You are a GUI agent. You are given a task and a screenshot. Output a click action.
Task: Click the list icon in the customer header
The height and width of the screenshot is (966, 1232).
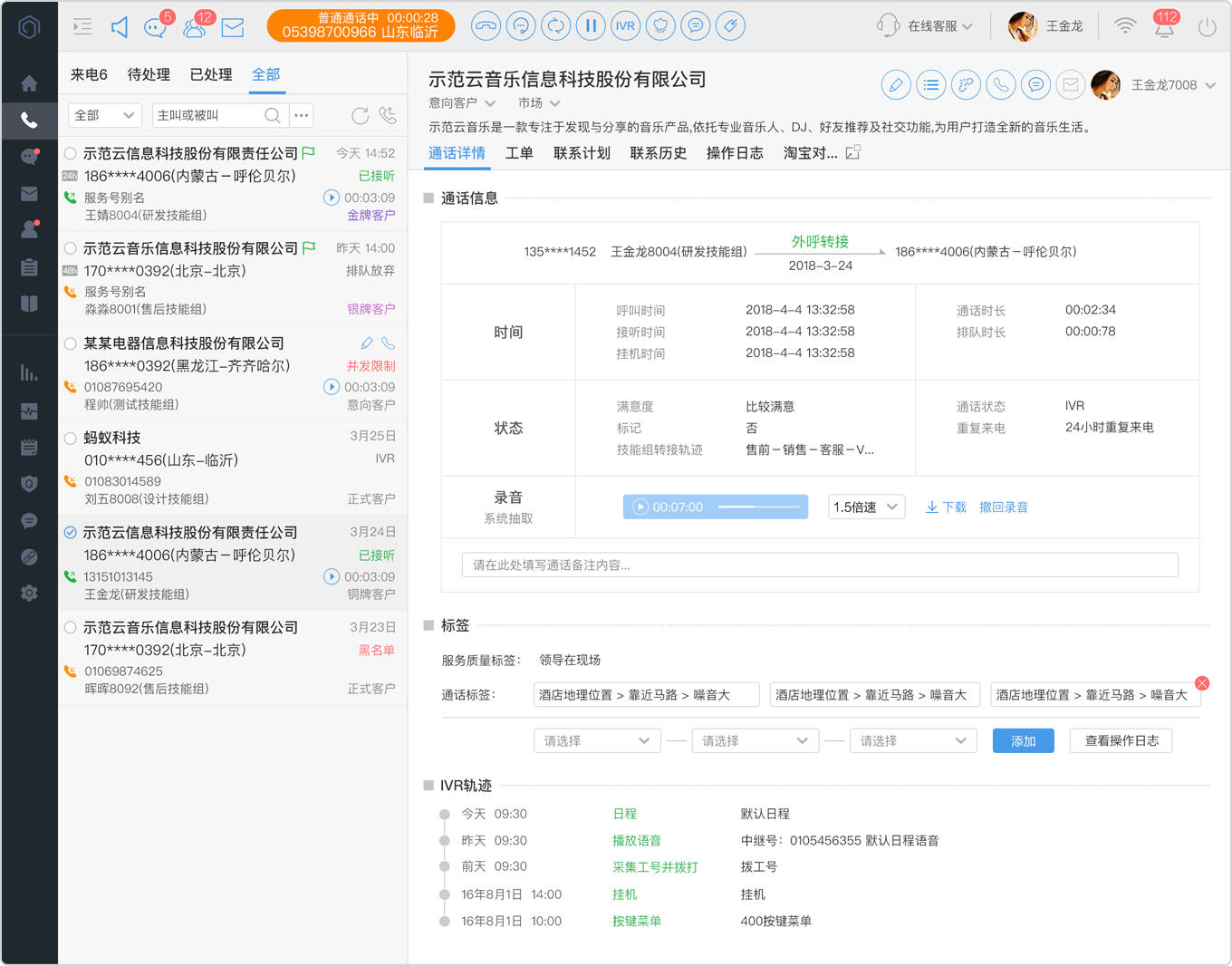930,85
